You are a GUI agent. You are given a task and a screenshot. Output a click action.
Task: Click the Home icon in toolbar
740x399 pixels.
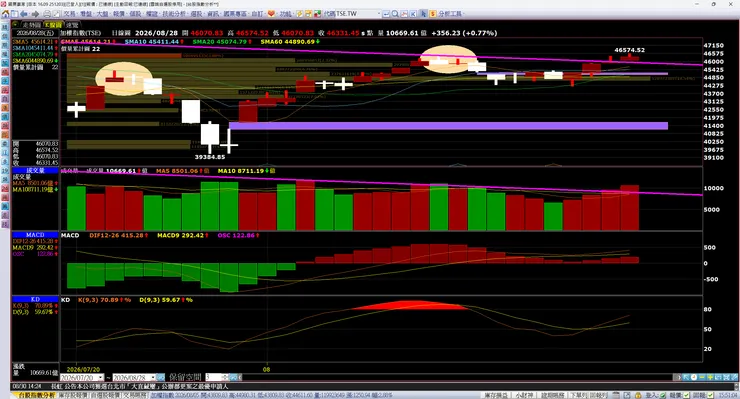(x=6, y=14)
